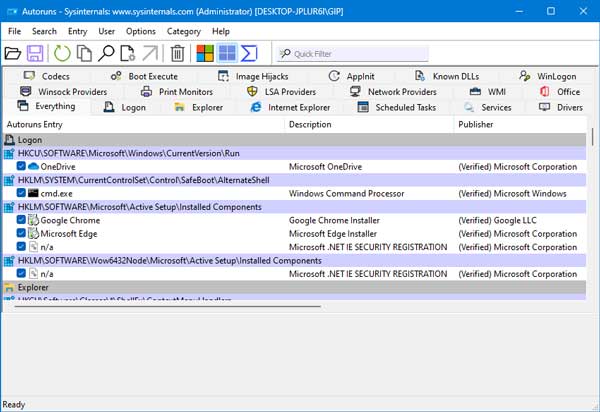
Task: Click the Open file toolbar icon
Action: [13, 53]
